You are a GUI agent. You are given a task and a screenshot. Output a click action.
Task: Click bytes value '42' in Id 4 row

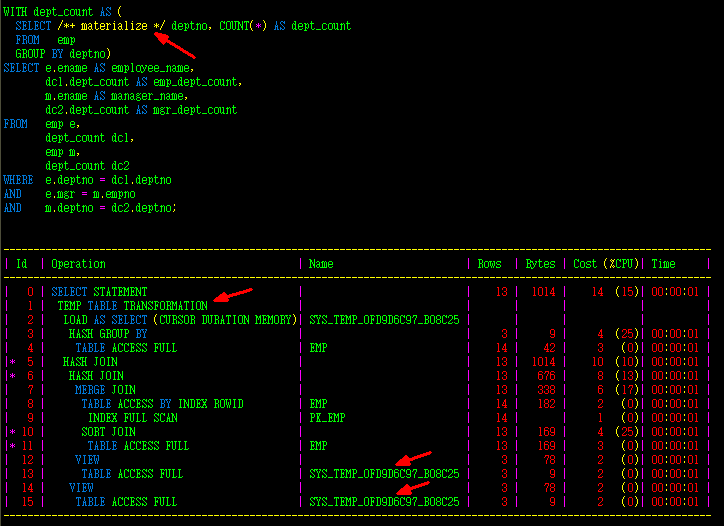click(x=549, y=348)
